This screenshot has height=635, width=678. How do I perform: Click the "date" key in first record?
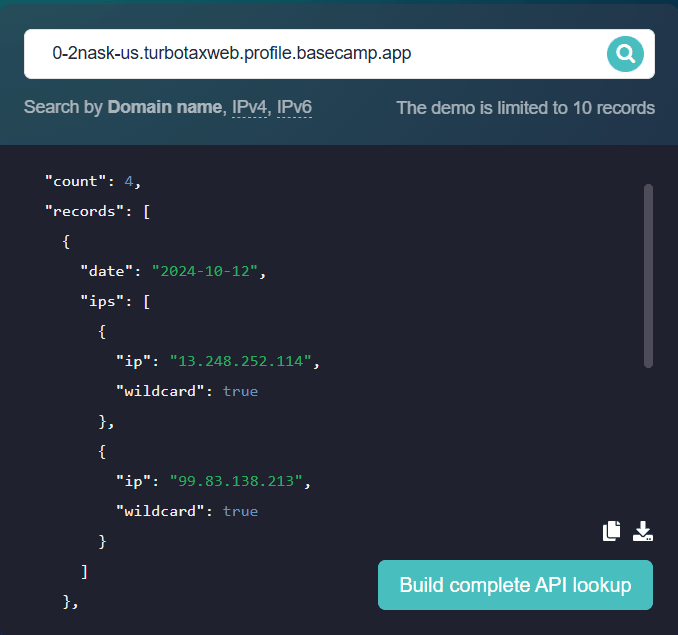(x=107, y=271)
